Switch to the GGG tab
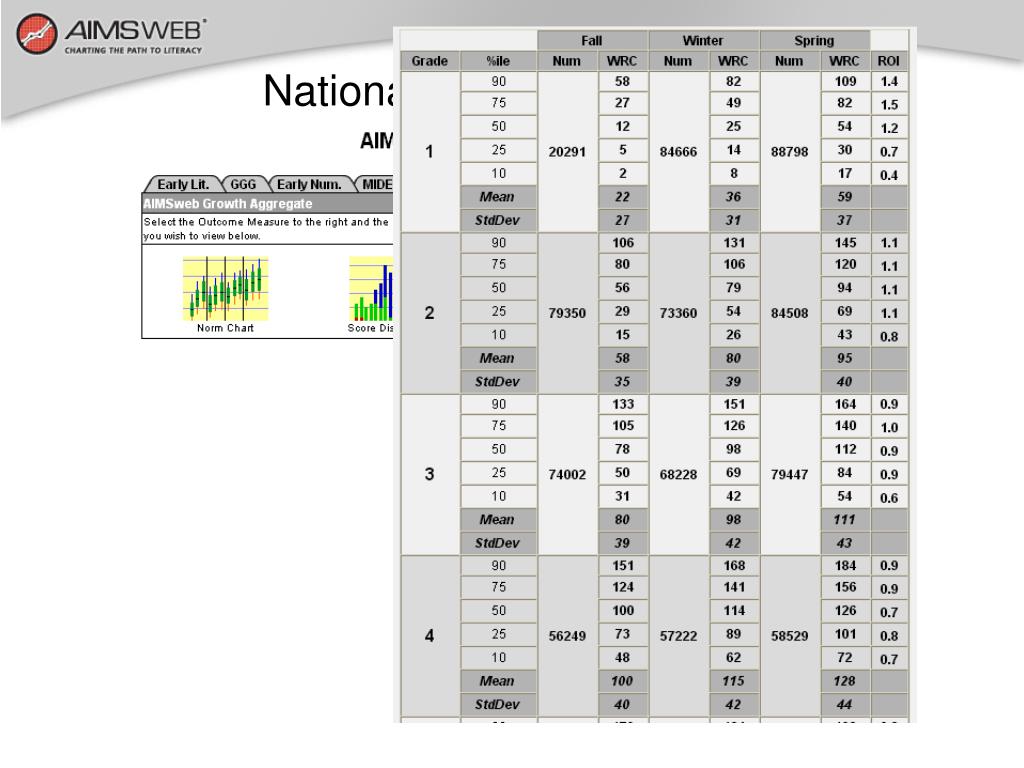 (x=243, y=184)
